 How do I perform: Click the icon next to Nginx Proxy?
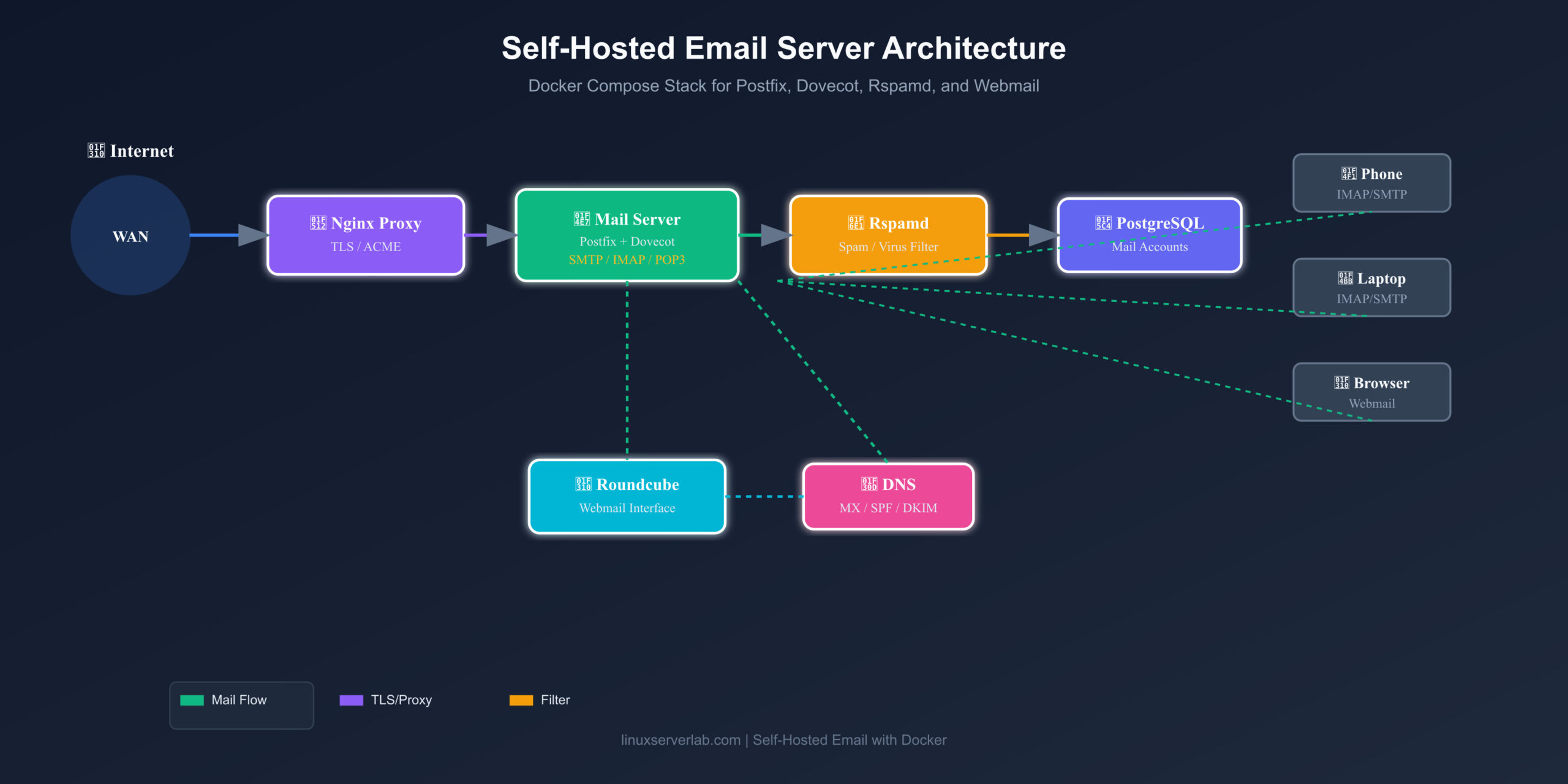[318, 223]
